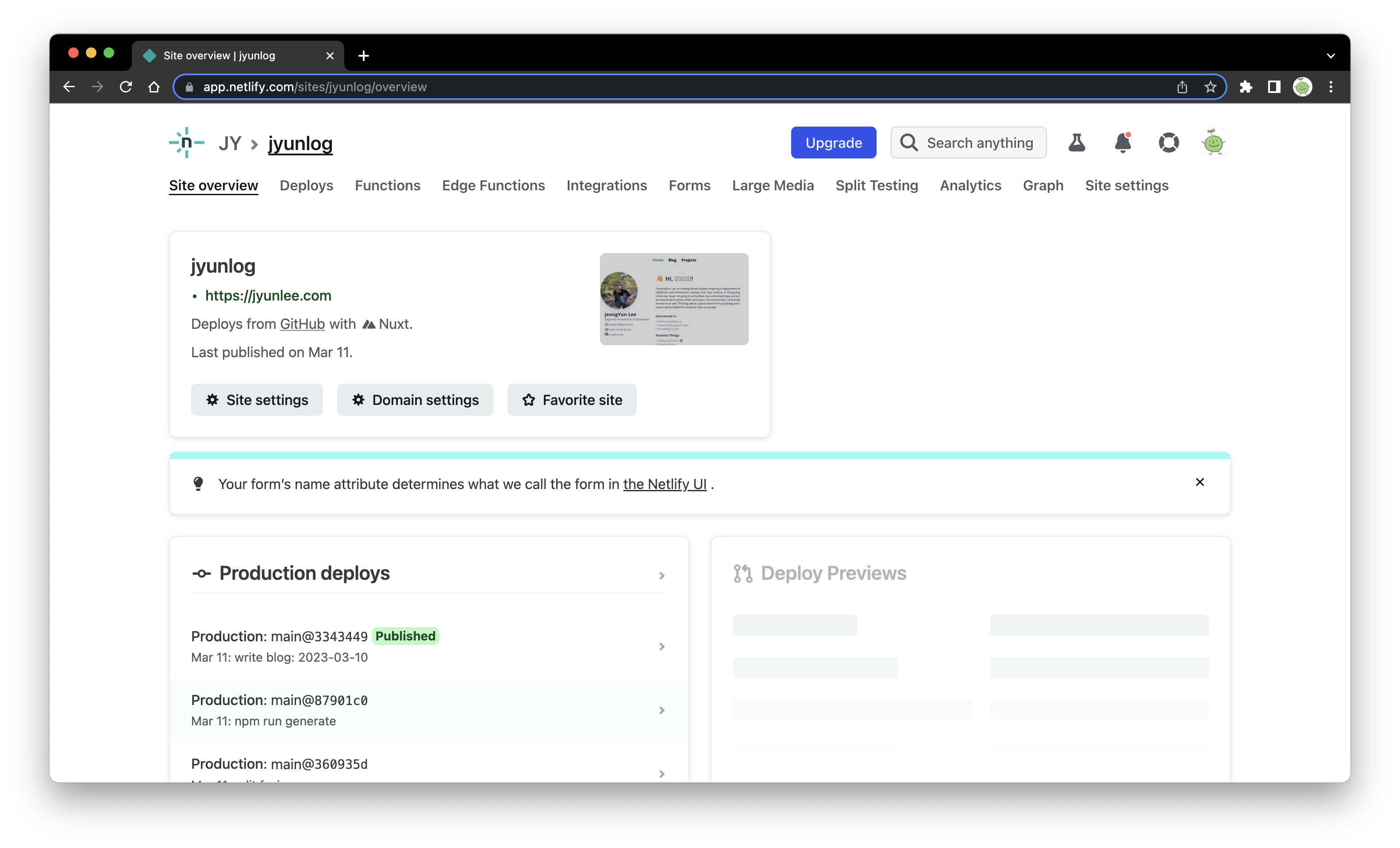Go to browser home page icon

click(154, 87)
